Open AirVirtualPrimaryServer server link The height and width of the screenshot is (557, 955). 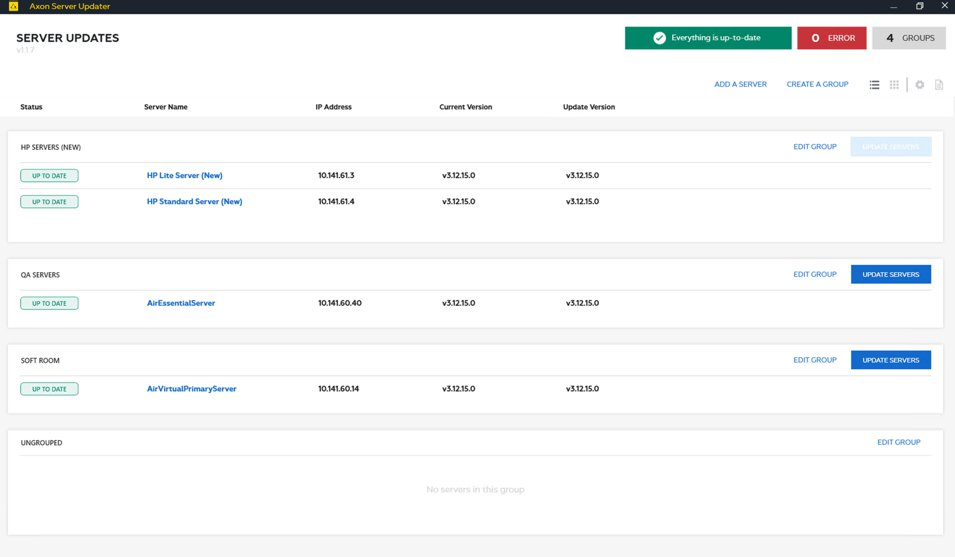[192, 389]
